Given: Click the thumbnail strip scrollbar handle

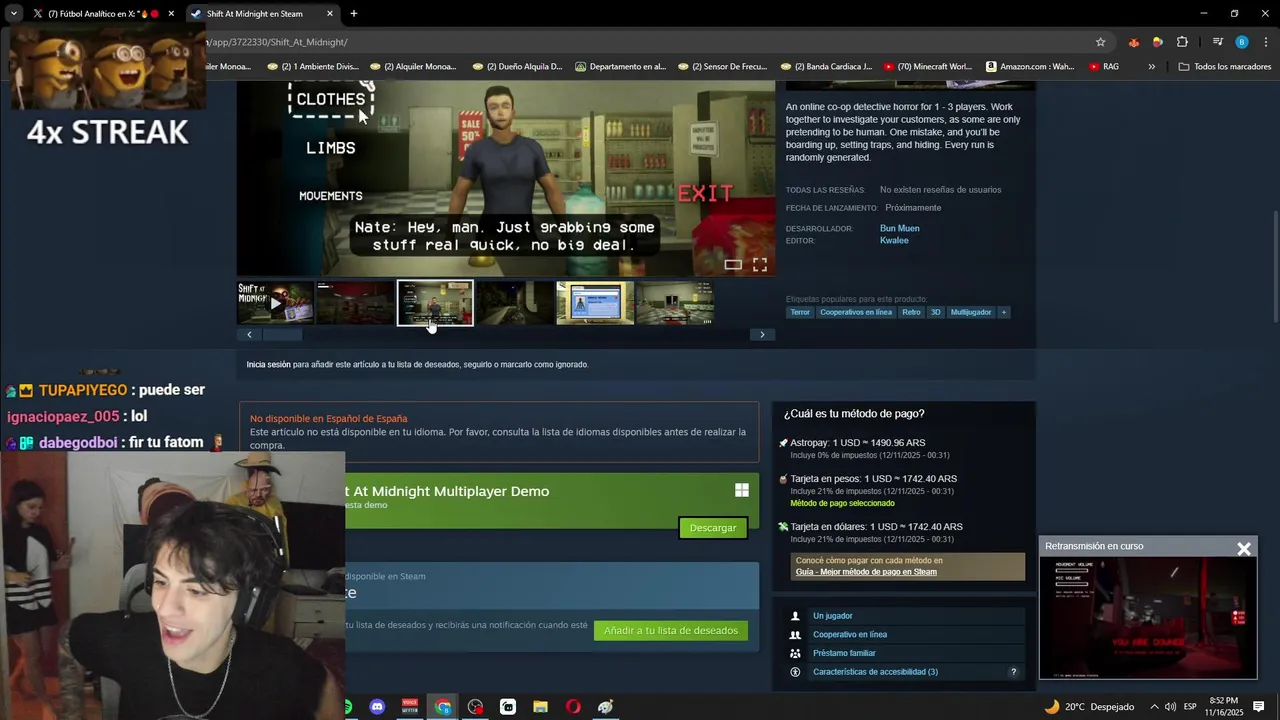Looking at the screenshot, I should pos(282,335).
